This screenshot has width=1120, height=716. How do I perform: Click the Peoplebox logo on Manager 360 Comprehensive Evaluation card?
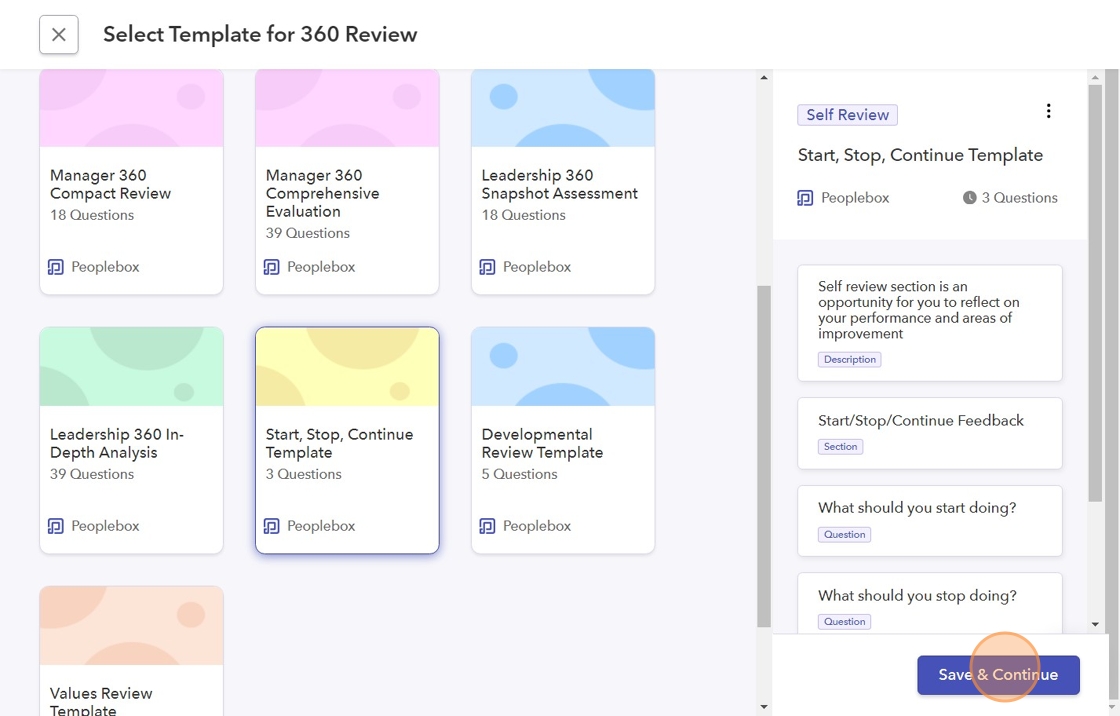click(271, 267)
